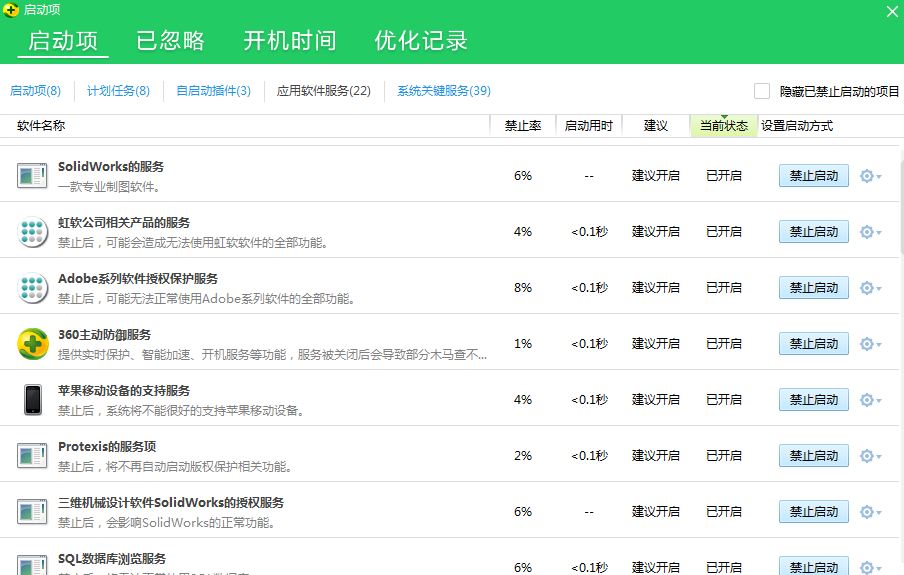Click 禁止启动 for 虹软公司相关产品的服务
Viewport: 904px width, 575px height.
tap(813, 232)
